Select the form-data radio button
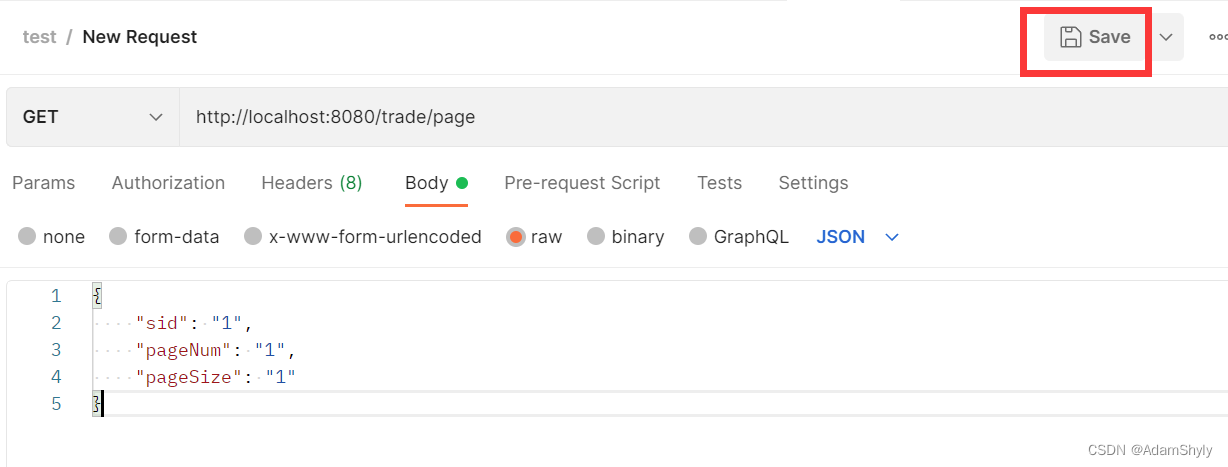This screenshot has width=1228, height=467. pos(118,237)
